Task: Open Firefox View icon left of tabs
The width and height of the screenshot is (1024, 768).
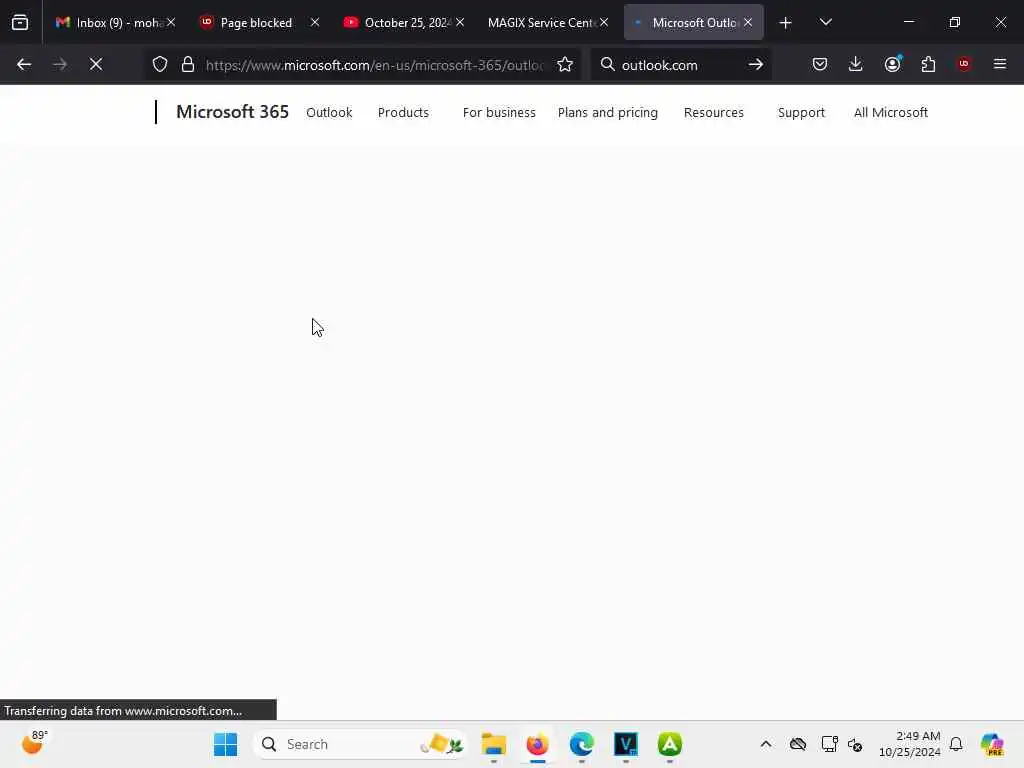Action: (20, 22)
